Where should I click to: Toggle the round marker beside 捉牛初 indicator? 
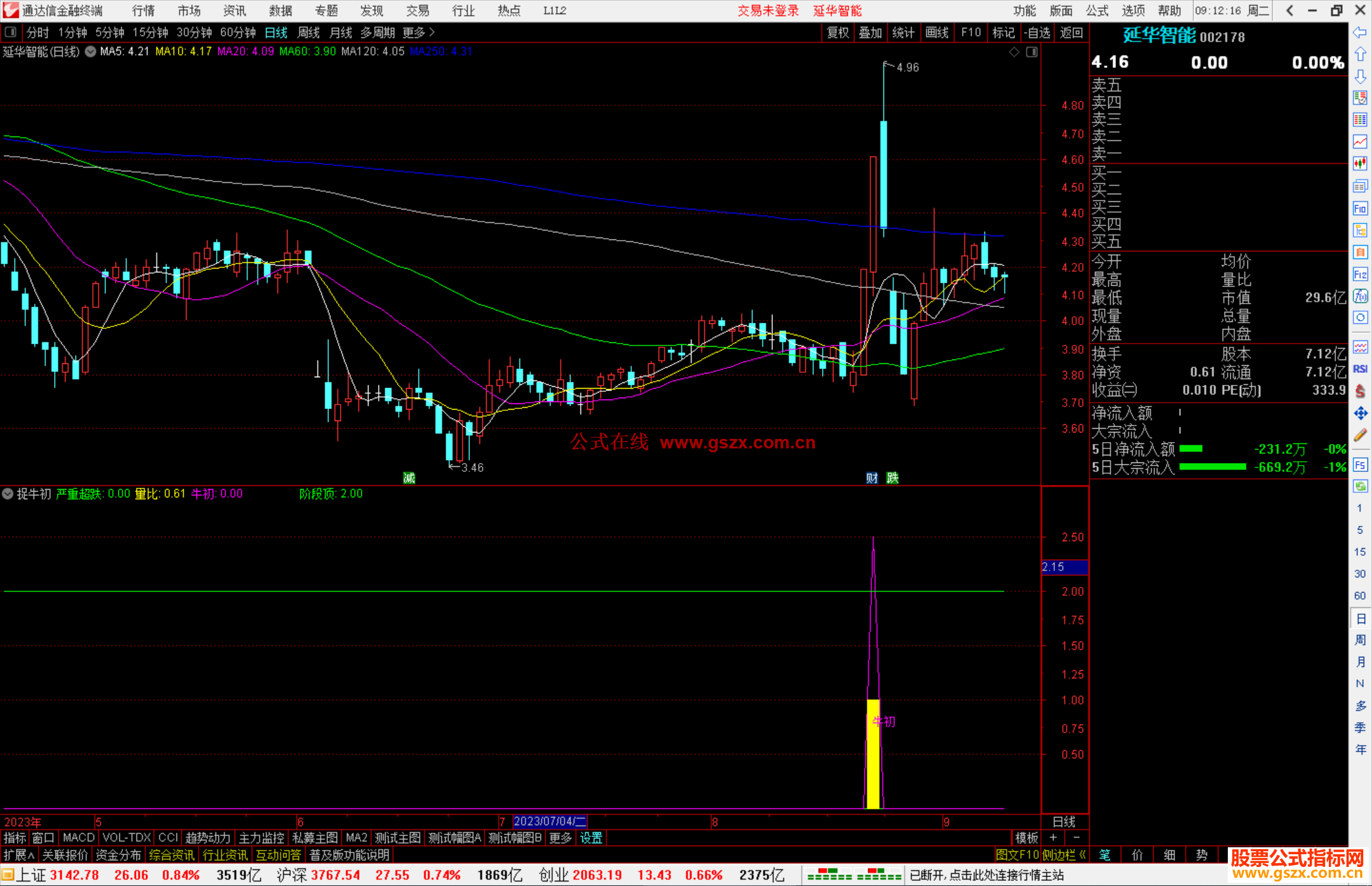(8, 493)
